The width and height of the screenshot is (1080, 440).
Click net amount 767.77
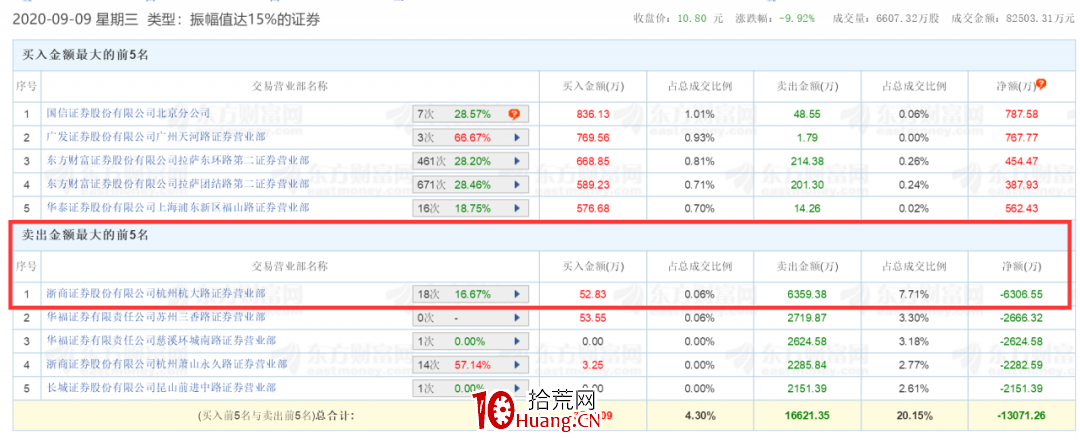pos(1022,138)
